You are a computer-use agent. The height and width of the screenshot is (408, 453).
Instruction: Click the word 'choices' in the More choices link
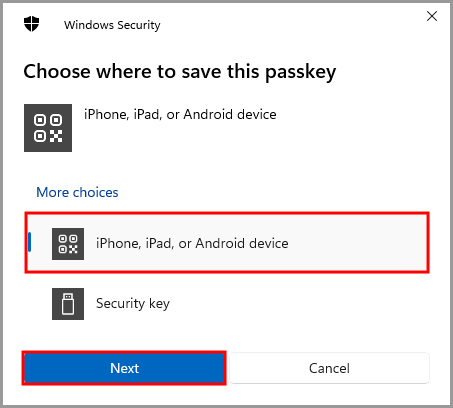click(x=96, y=192)
